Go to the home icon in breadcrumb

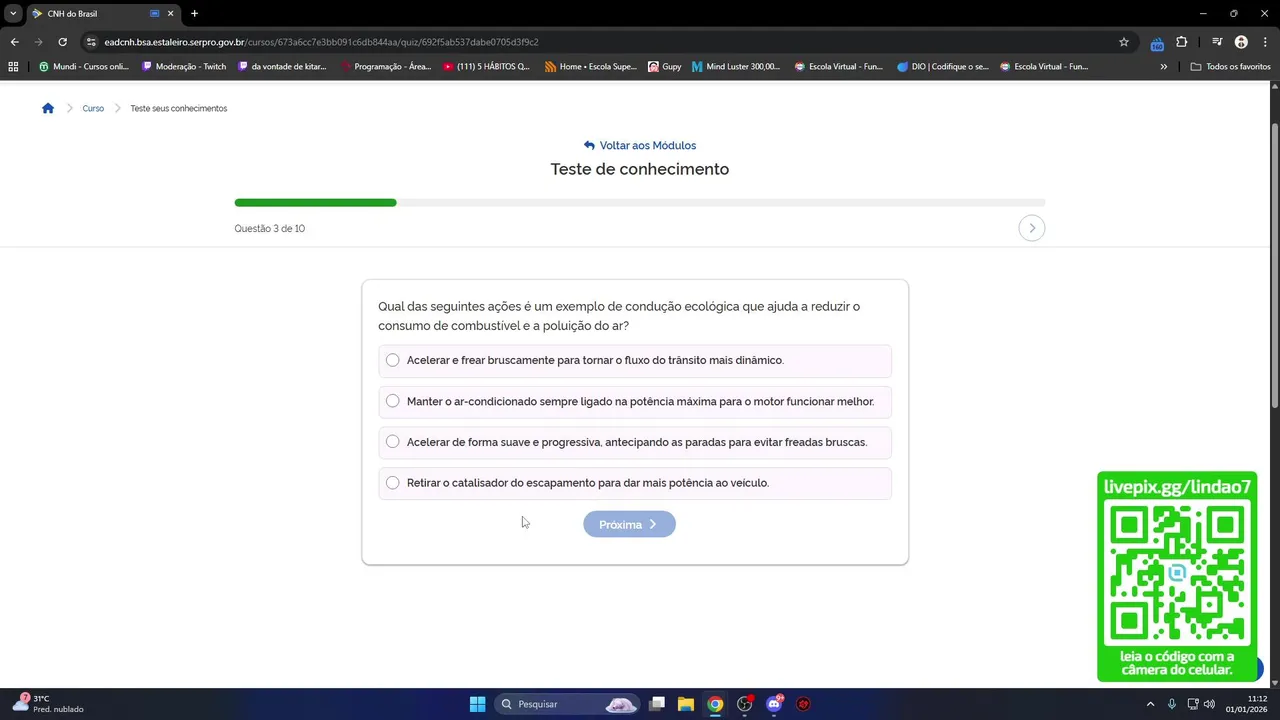tap(48, 108)
